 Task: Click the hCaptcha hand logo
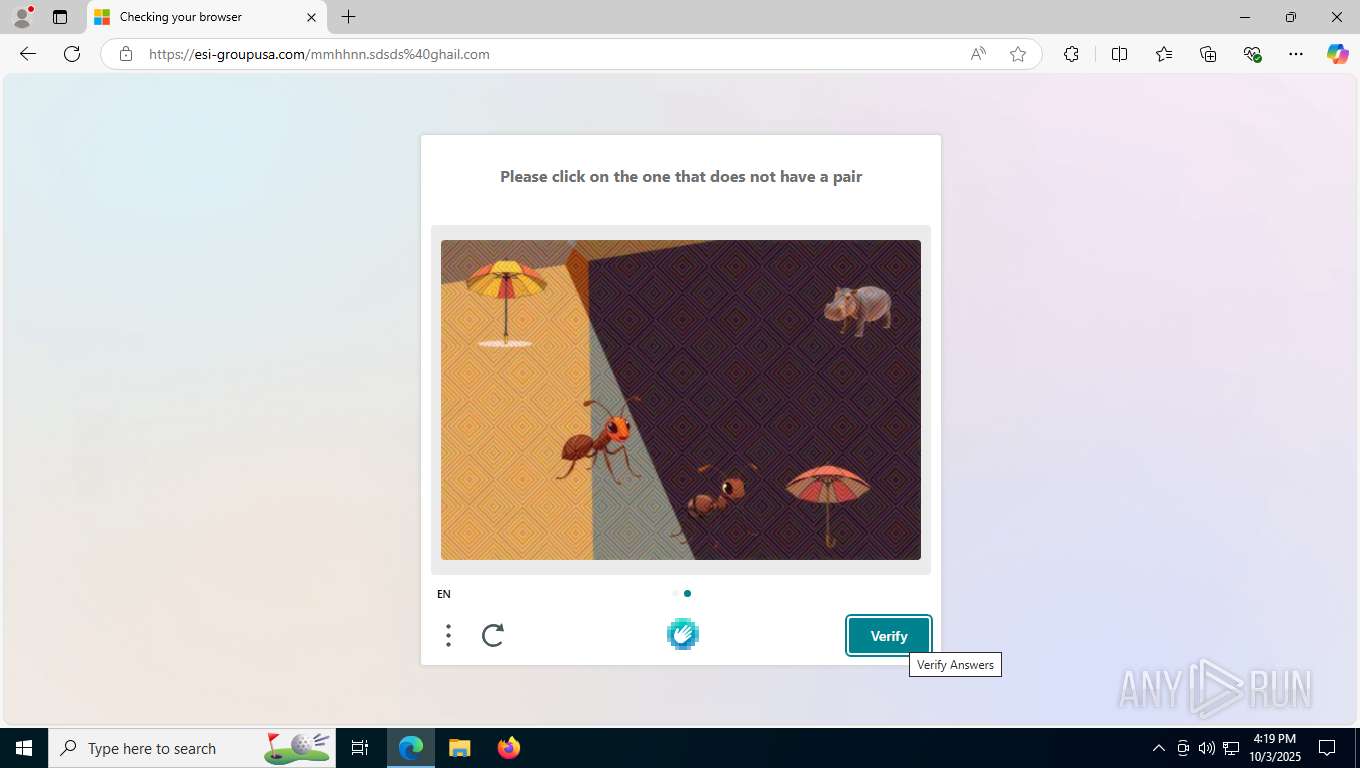pyautogui.click(x=683, y=634)
